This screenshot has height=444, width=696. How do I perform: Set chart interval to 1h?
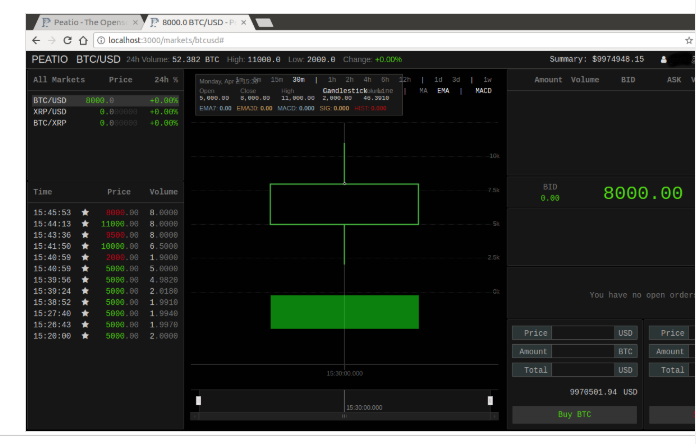click(332, 80)
